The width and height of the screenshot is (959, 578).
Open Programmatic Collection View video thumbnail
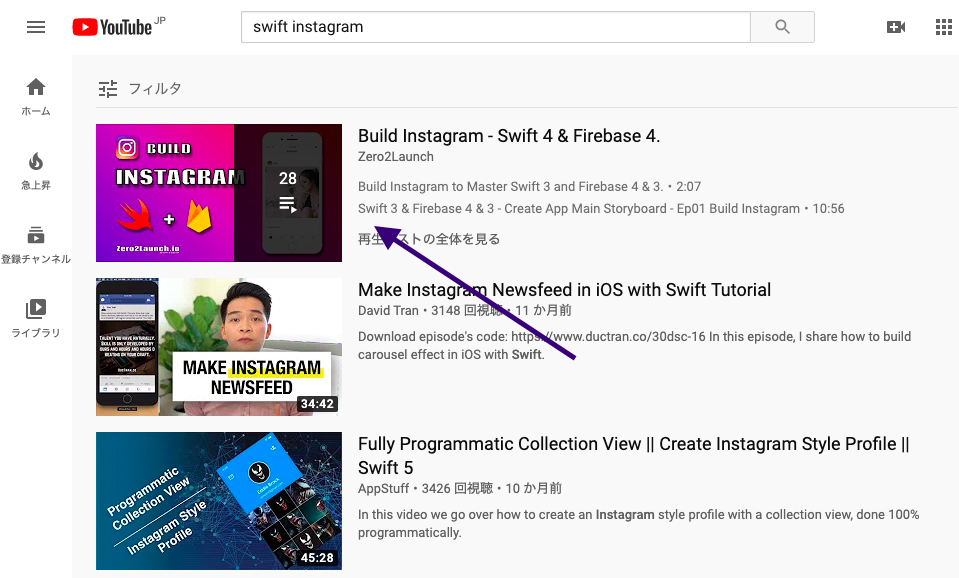219,501
